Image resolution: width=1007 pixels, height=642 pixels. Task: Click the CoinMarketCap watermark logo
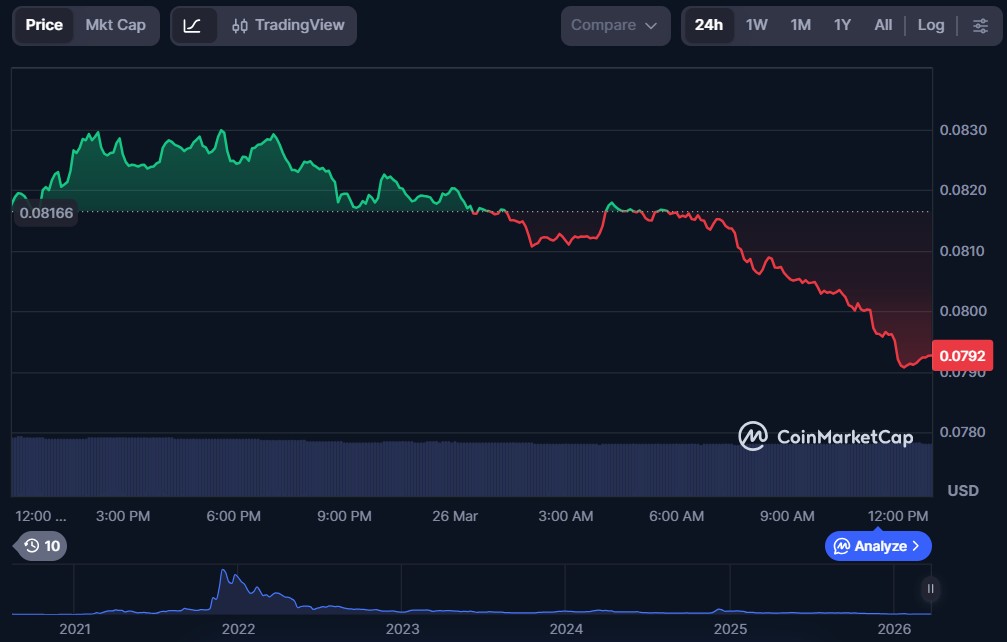coord(826,436)
